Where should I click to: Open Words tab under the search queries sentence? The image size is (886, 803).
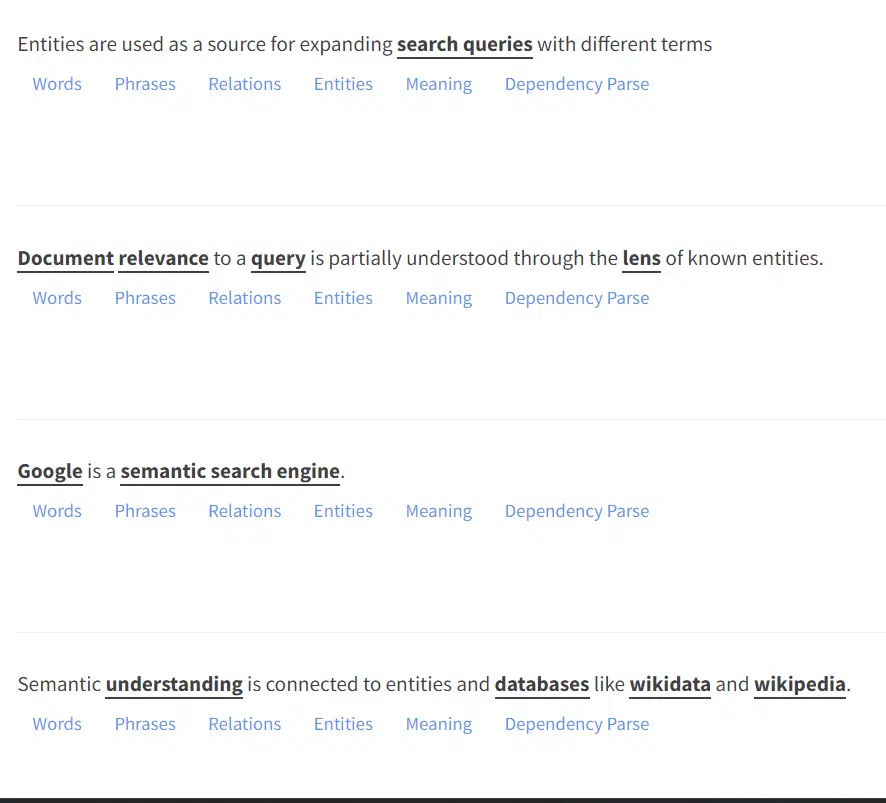click(x=57, y=84)
